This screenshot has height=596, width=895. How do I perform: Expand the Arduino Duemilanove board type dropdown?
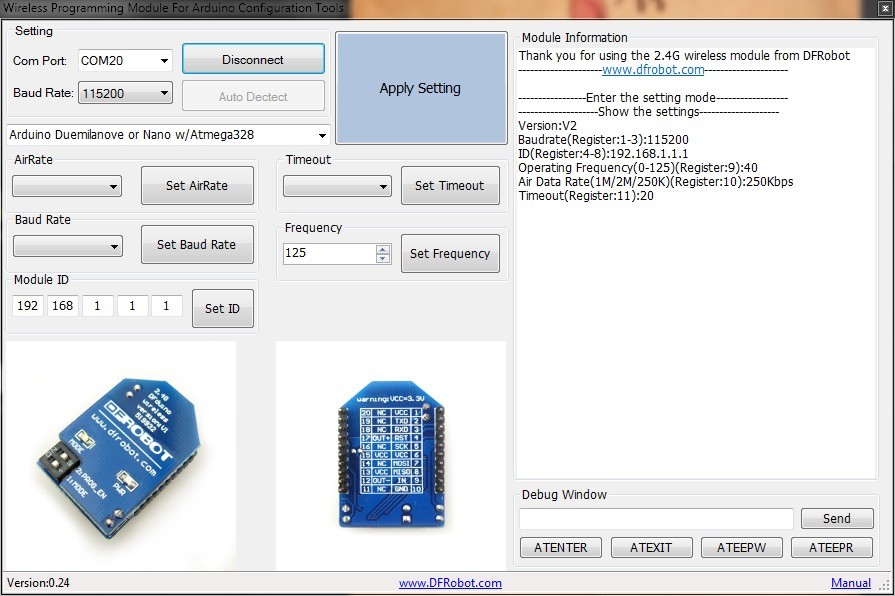pyautogui.click(x=168, y=135)
